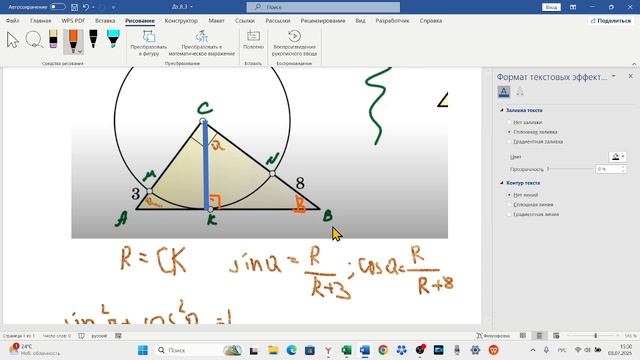Open Excel from taskbar
This screenshot has height=360, width=640.
[x=346, y=350]
